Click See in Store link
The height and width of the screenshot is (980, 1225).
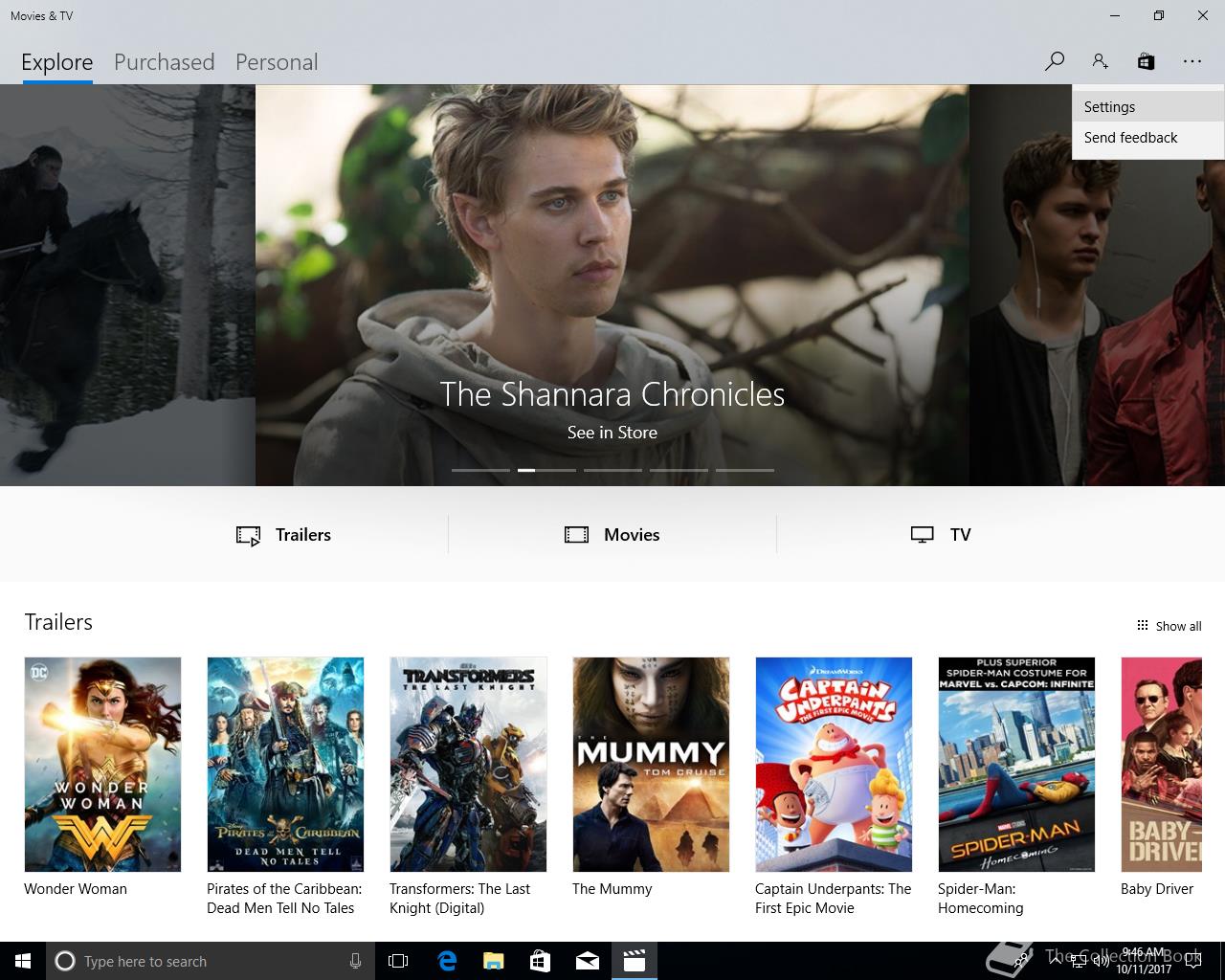pos(612,433)
